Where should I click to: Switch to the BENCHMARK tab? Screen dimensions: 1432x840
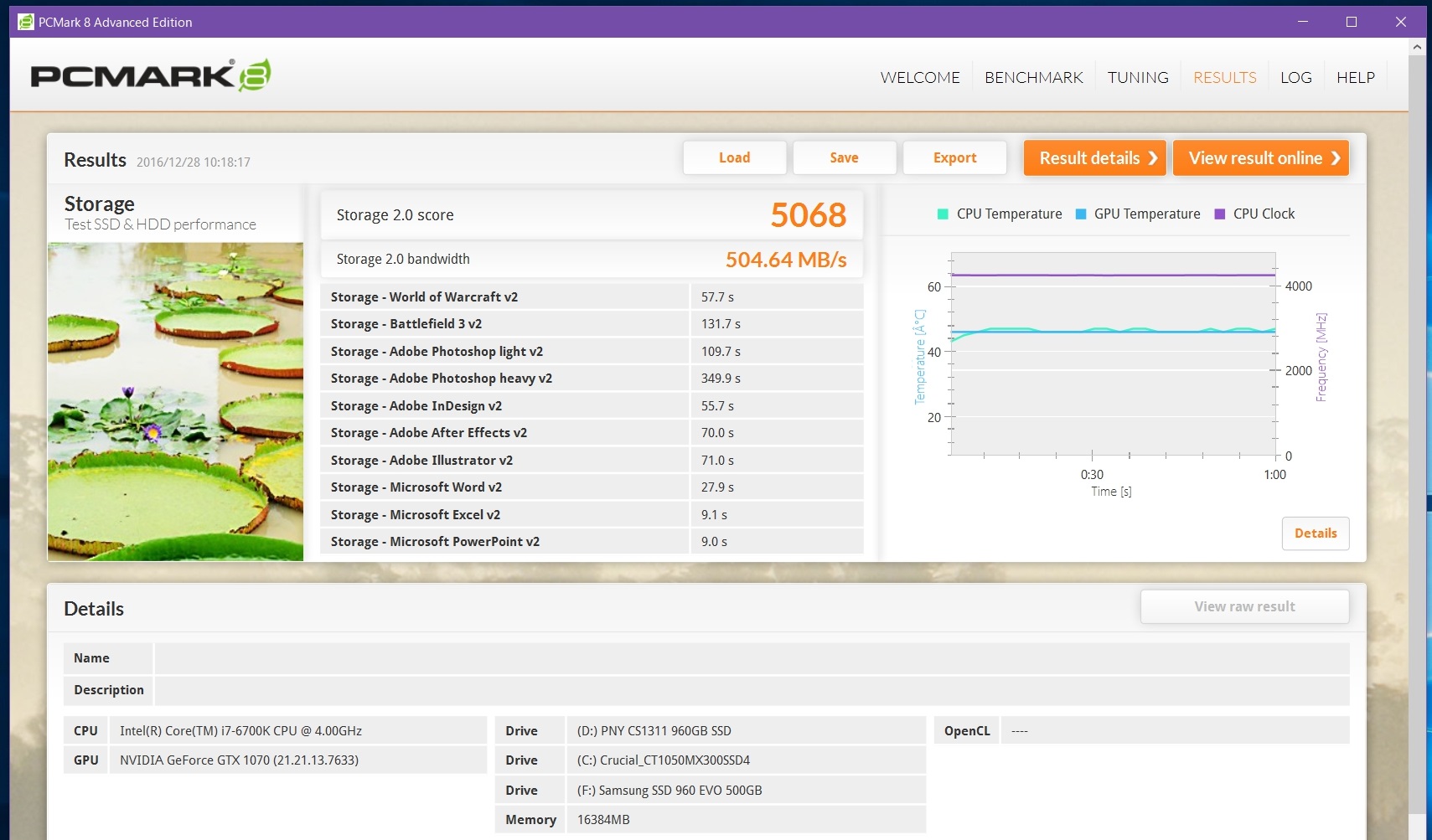click(x=1034, y=77)
